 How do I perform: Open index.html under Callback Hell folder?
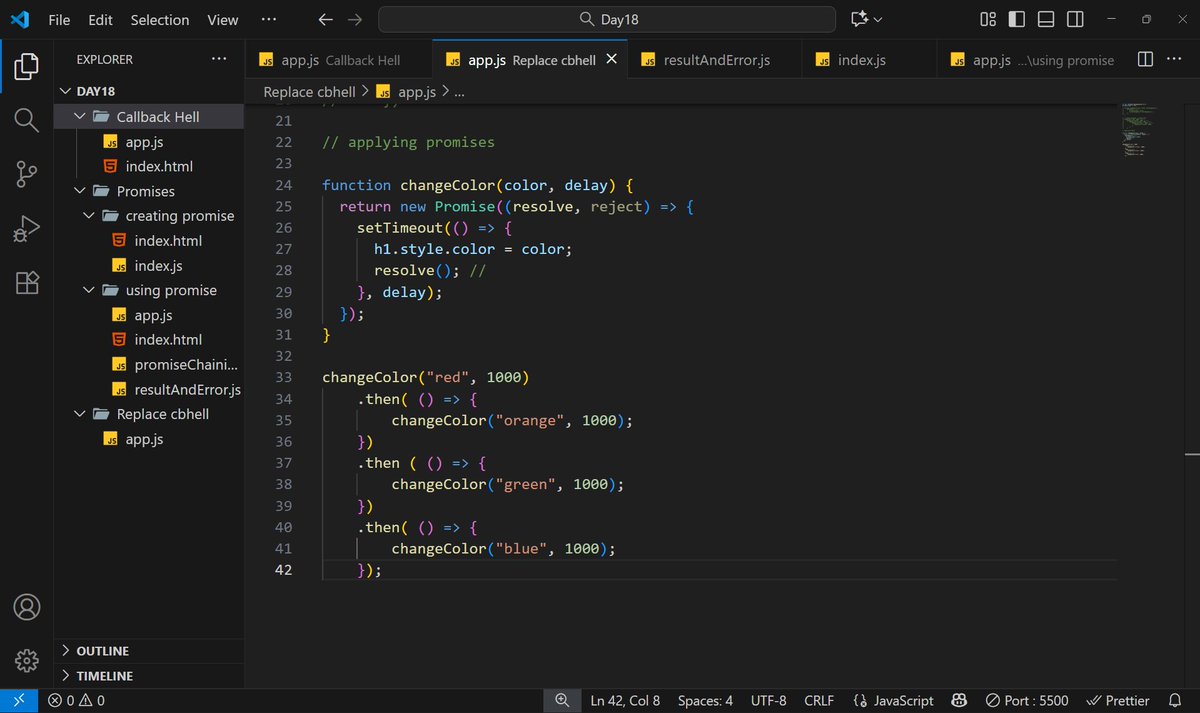(159, 166)
